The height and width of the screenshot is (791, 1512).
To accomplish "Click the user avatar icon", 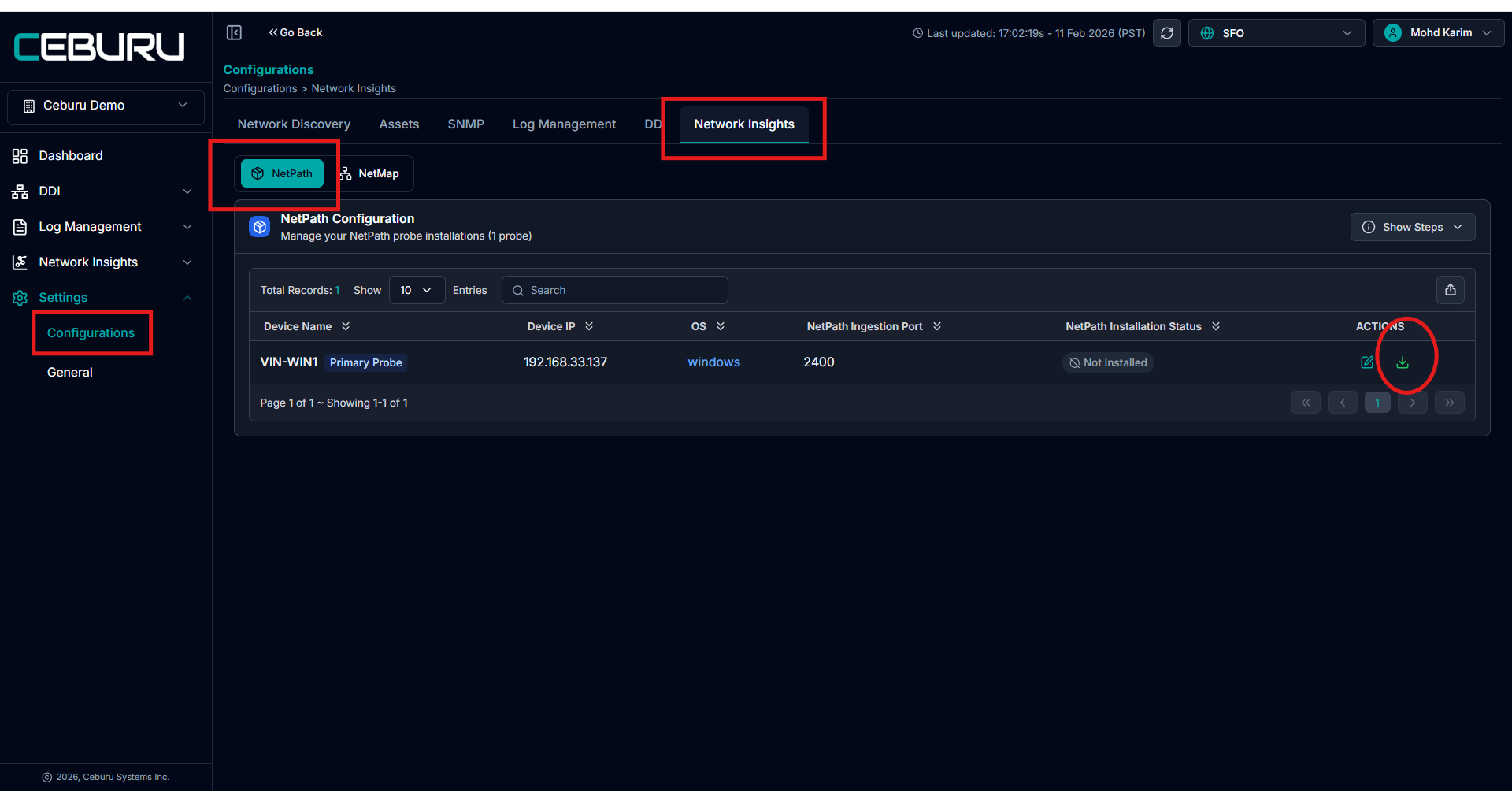I will tap(1393, 33).
